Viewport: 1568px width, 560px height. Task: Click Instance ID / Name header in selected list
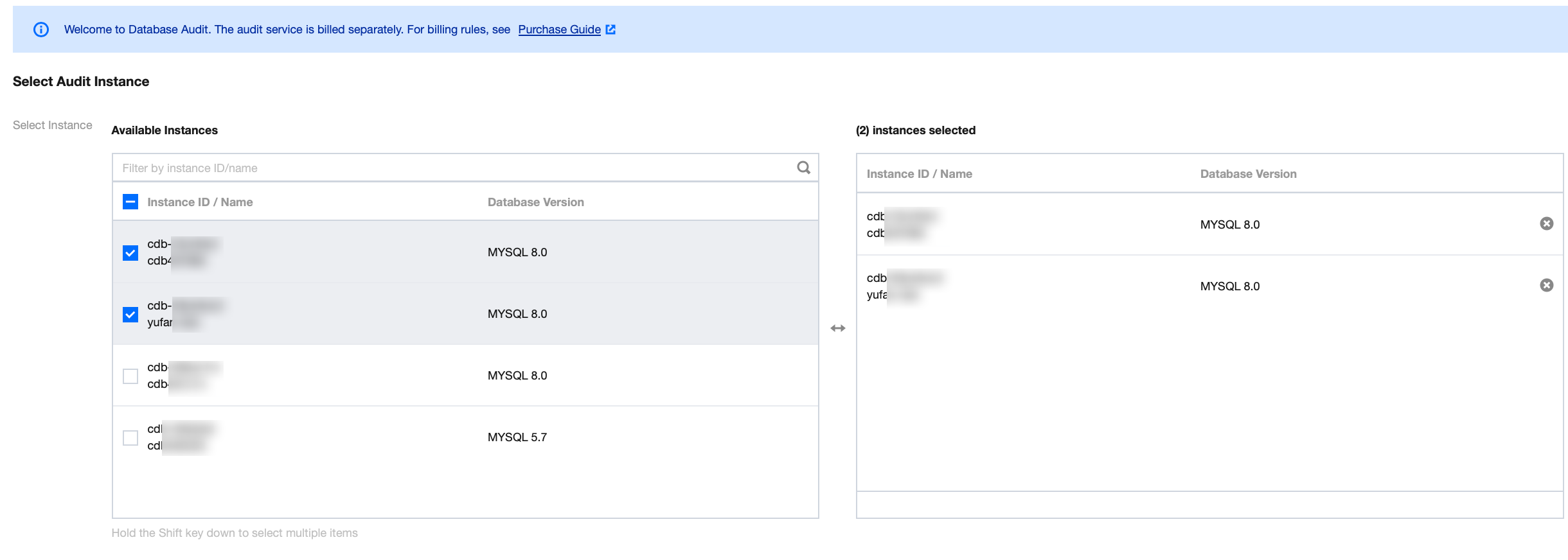click(919, 174)
